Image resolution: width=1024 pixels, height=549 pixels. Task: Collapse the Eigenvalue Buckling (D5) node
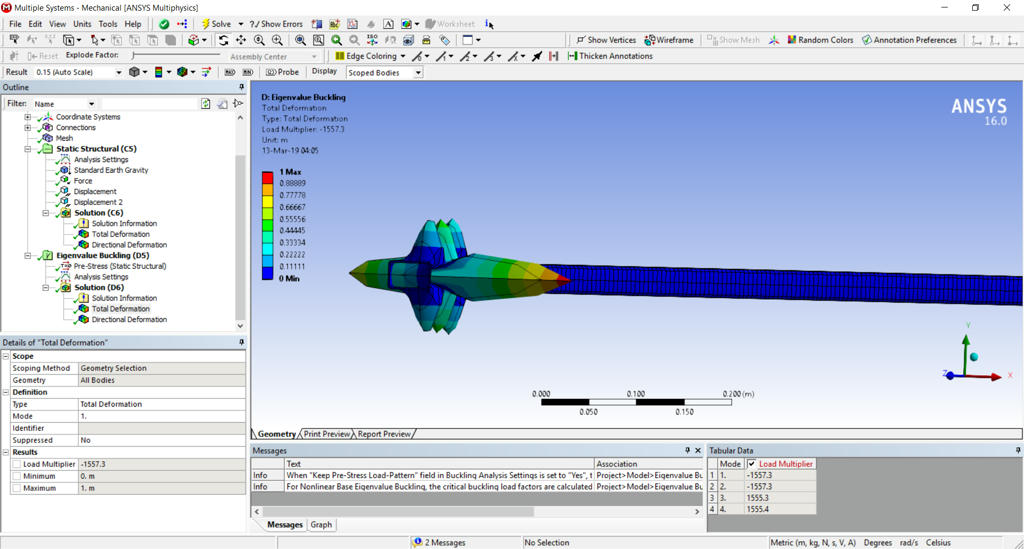(x=28, y=255)
